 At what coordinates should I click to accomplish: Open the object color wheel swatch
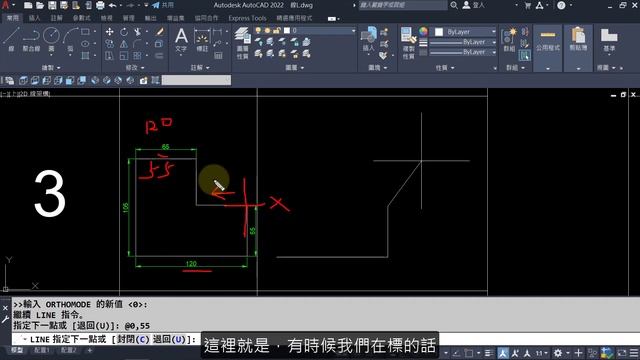423,31
